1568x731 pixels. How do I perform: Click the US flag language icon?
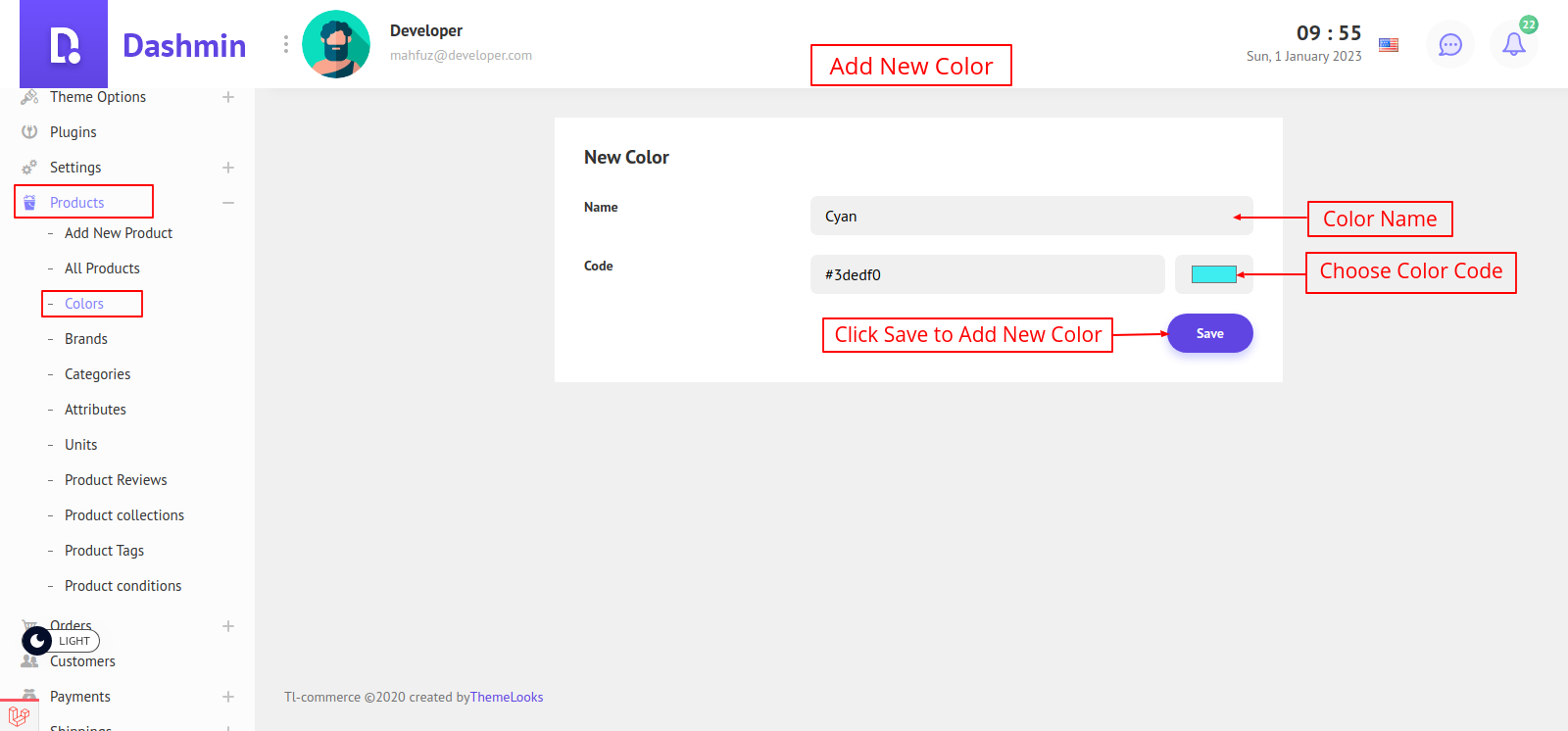click(x=1389, y=45)
